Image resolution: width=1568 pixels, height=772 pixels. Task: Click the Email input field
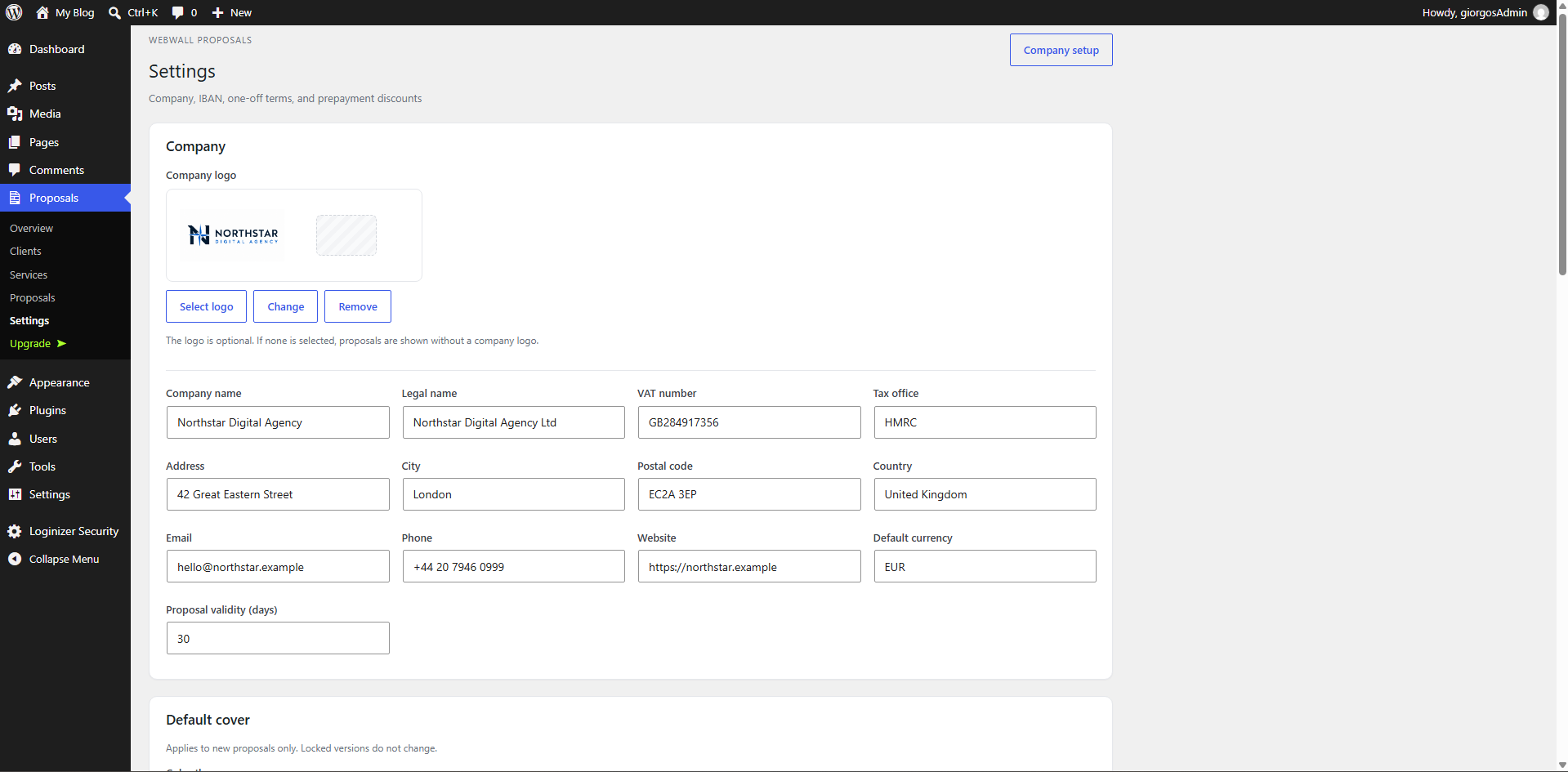[278, 566]
